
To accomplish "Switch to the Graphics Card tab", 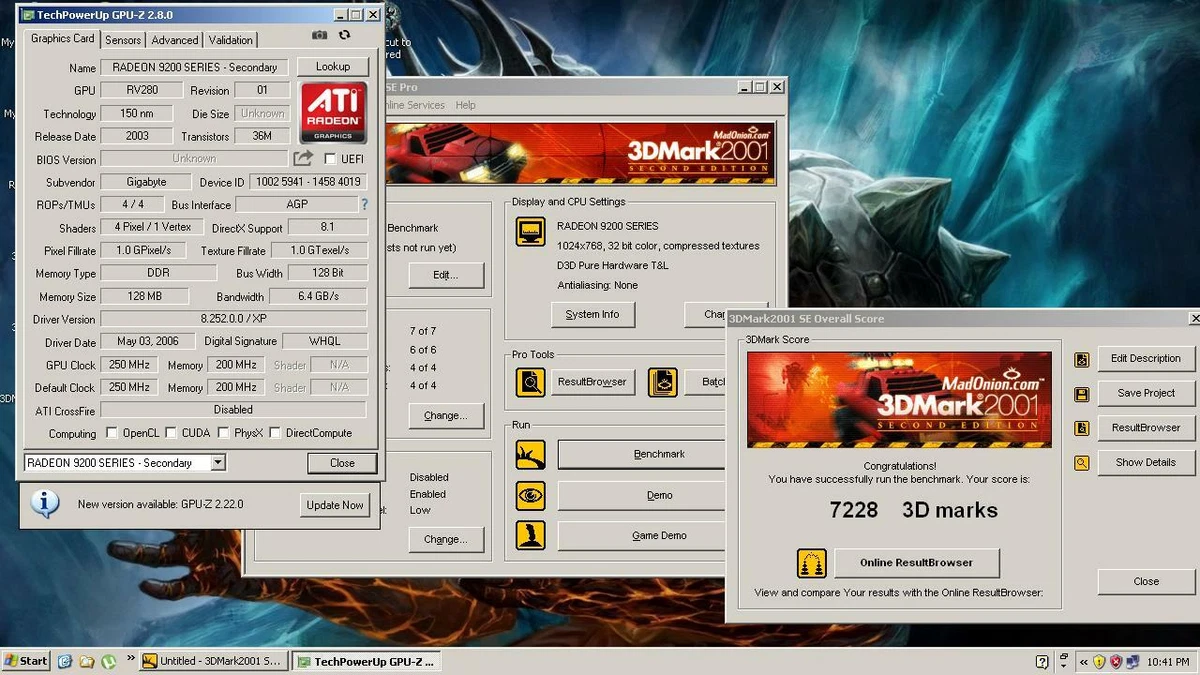I will (x=62, y=39).
